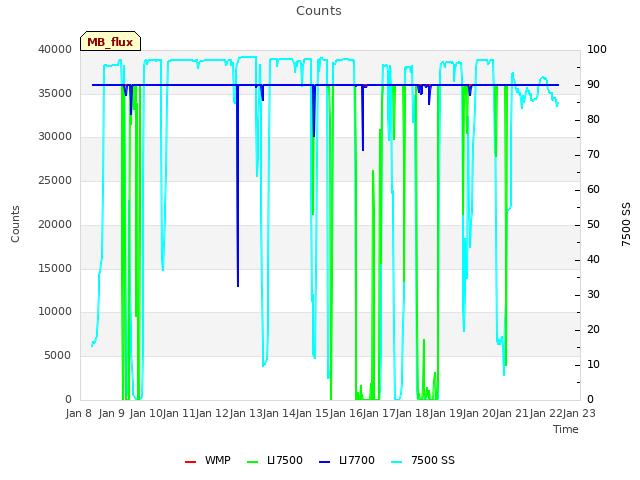Click the Jan 23 x-axis tick label
The height and width of the screenshot is (480, 640).
pyautogui.click(x=579, y=413)
